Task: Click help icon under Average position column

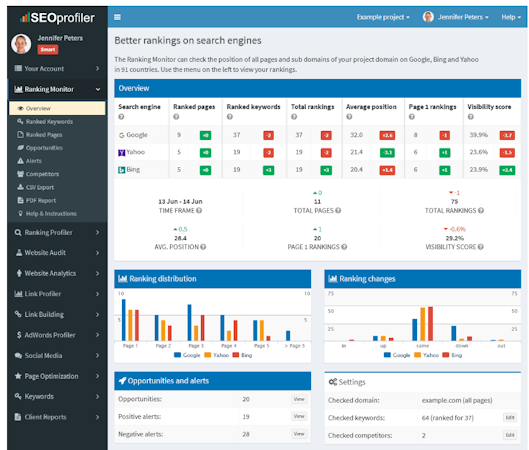Action: pyautogui.click(x=349, y=117)
